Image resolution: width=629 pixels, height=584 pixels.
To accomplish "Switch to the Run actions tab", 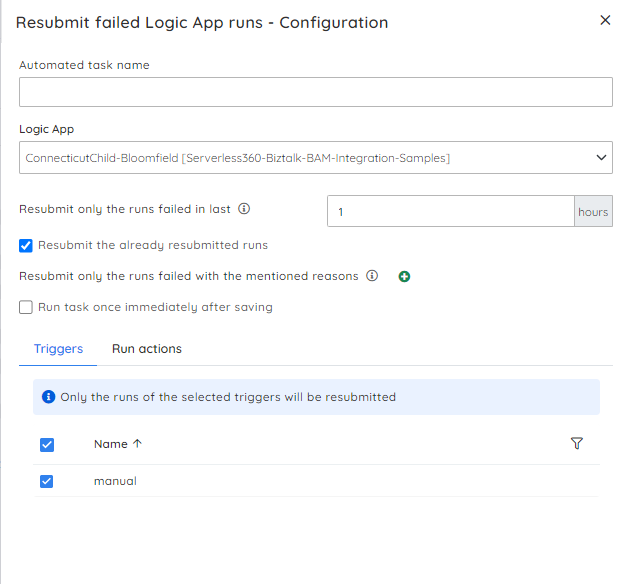I will [146, 349].
